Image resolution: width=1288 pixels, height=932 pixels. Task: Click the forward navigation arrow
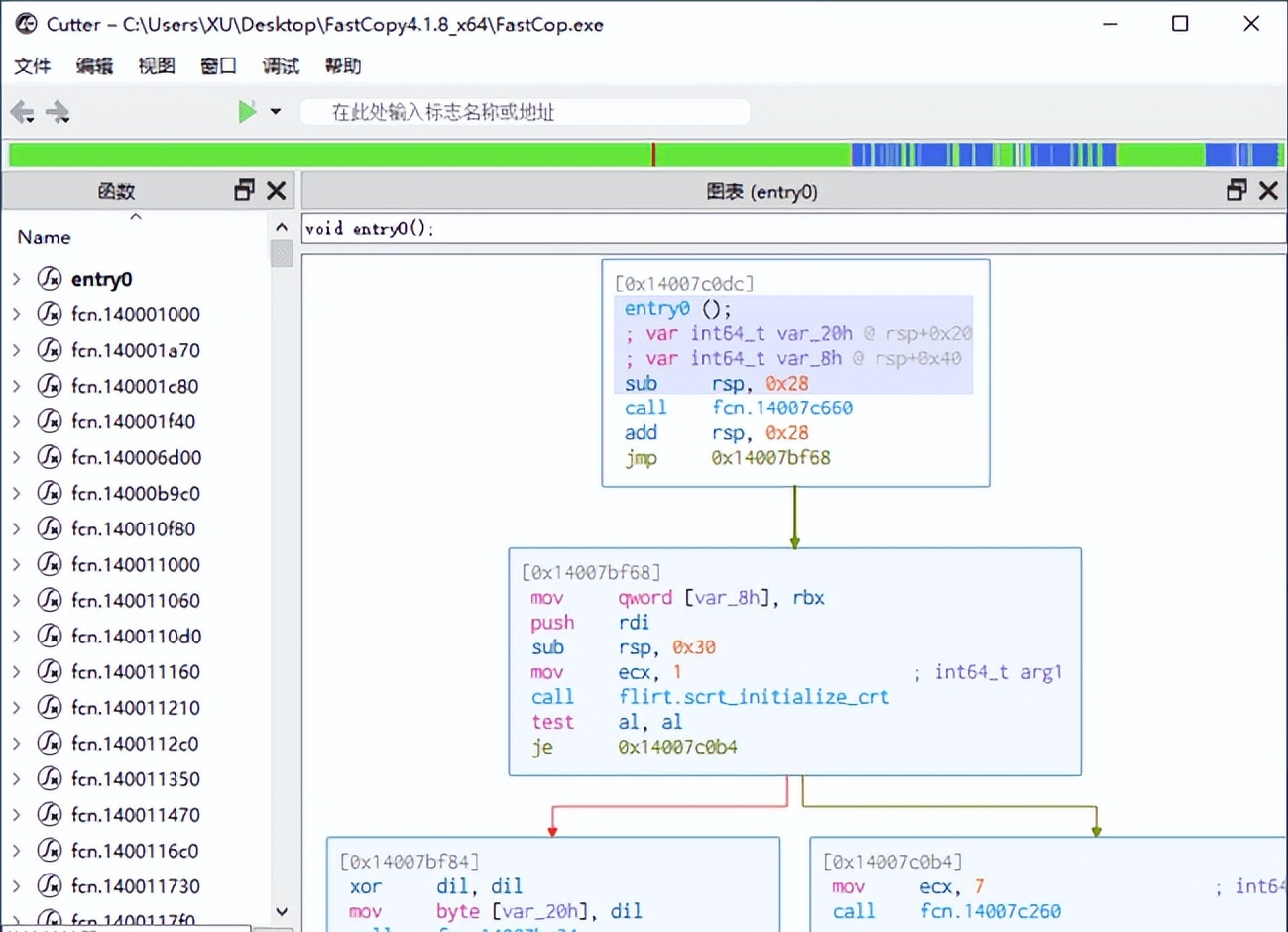58,112
